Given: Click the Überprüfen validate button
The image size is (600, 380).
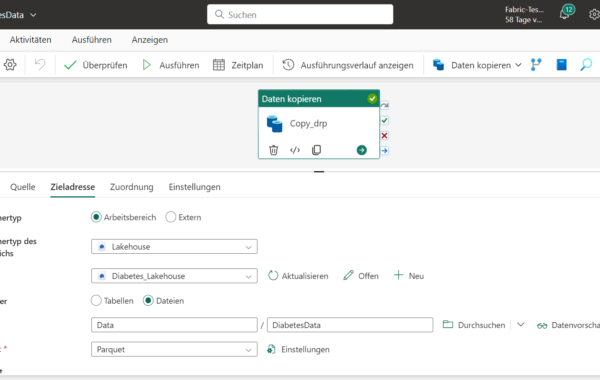Looking at the screenshot, I should point(96,65).
